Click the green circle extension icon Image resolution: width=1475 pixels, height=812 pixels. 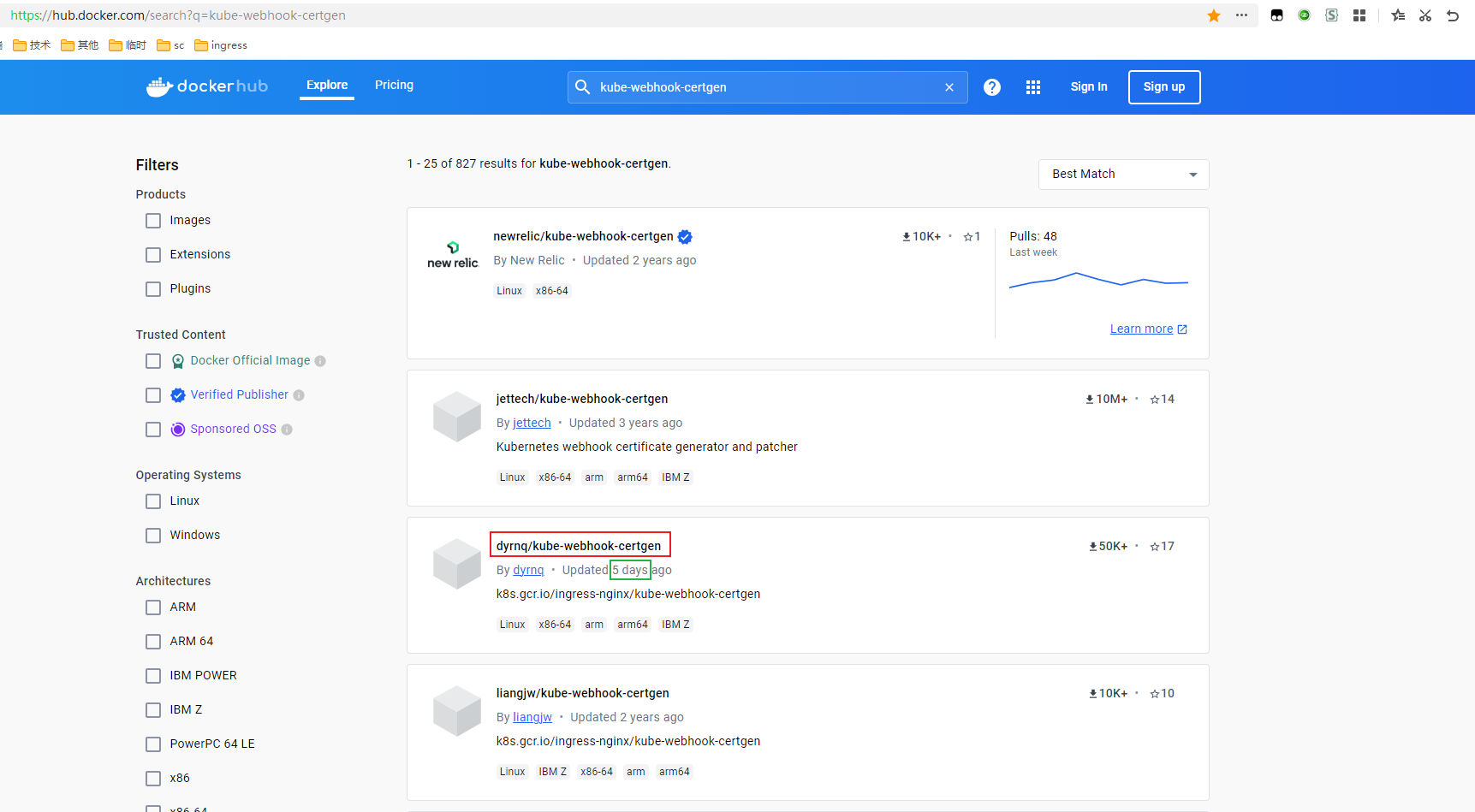tap(1305, 15)
